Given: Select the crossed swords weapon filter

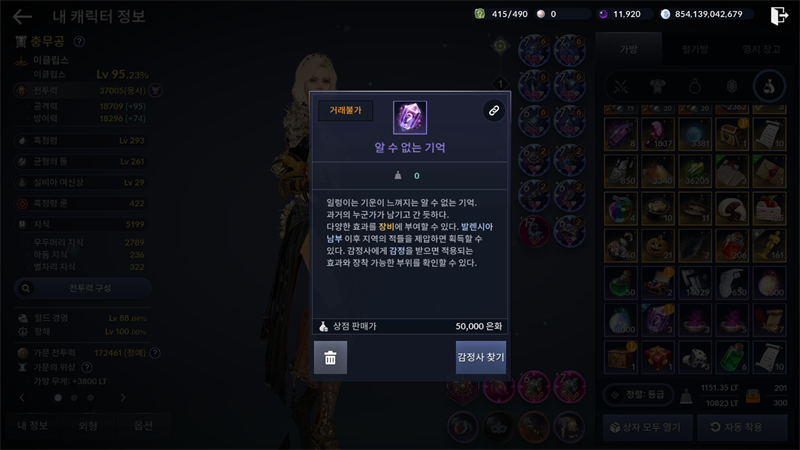Looking at the screenshot, I should tap(621, 86).
